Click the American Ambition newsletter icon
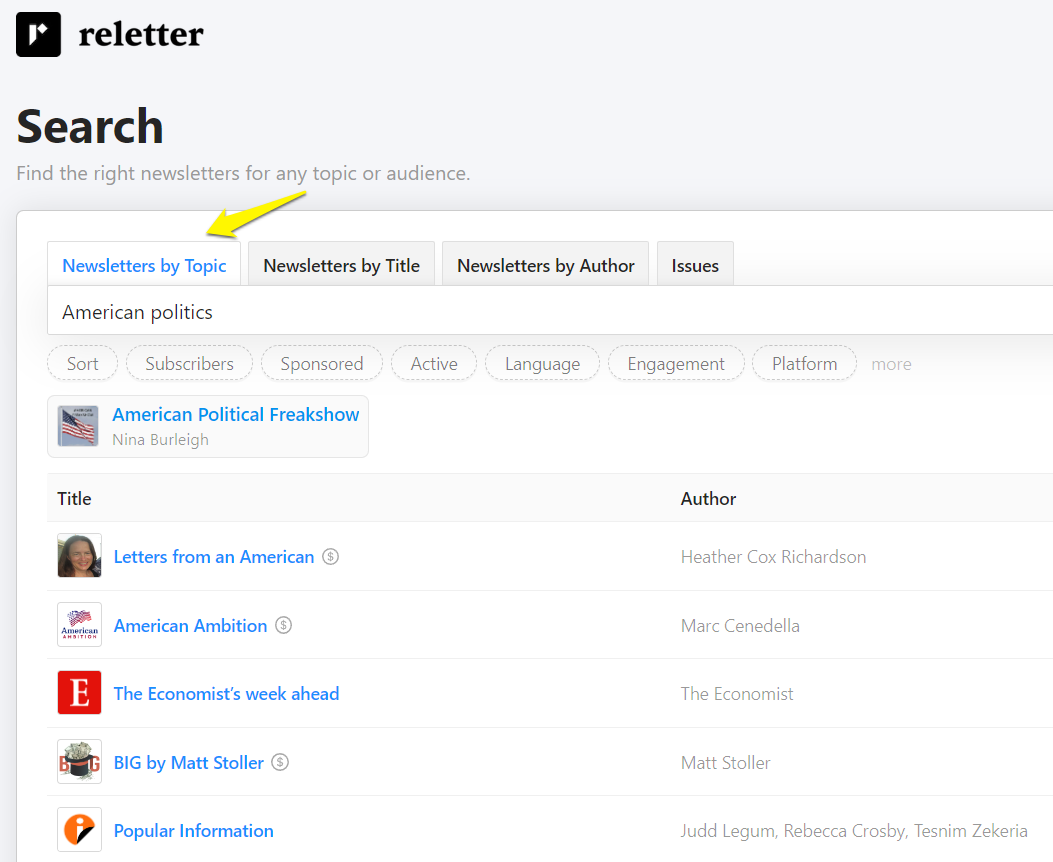Image resolution: width=1053 pixels, height=862 pixels. point(79,624)
